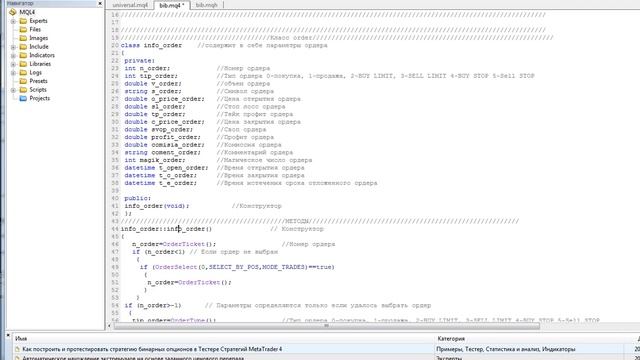This screenshot has width=640, height=360.
Task: Click the Scripts folder icon
Action: point(23,89)
